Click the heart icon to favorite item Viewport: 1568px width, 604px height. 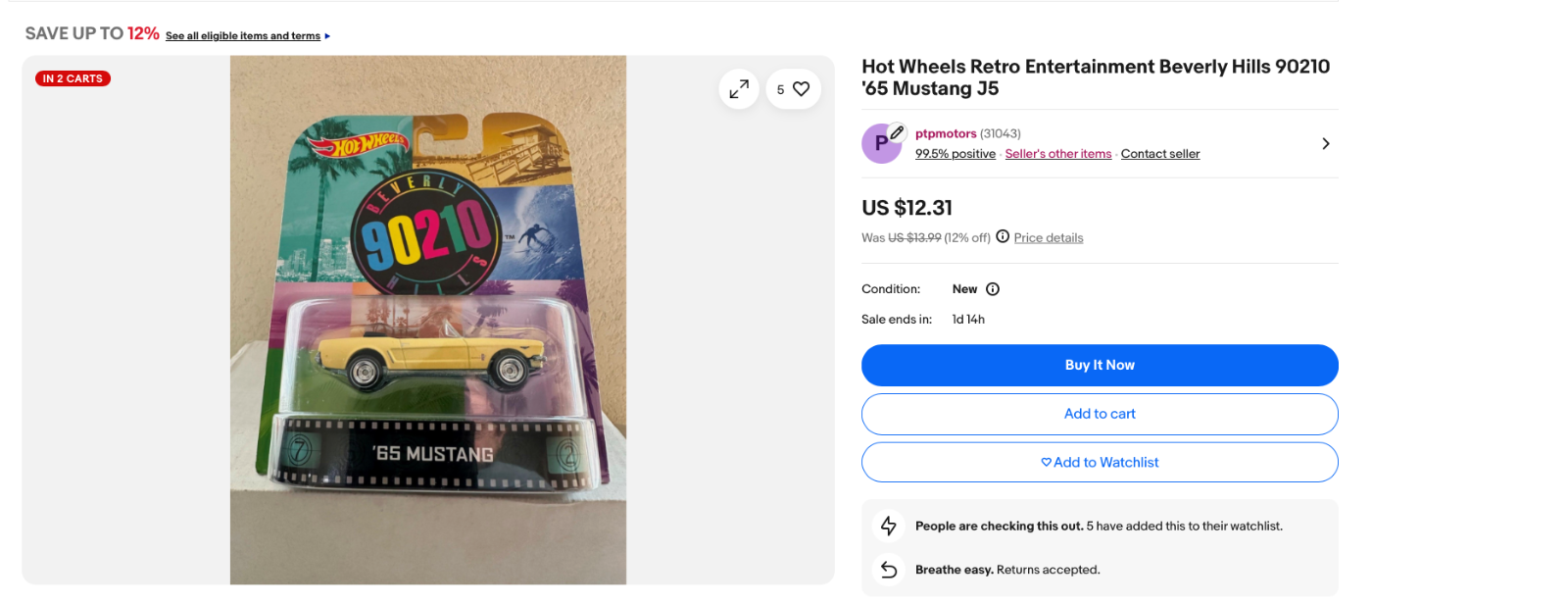click(801, 89)
